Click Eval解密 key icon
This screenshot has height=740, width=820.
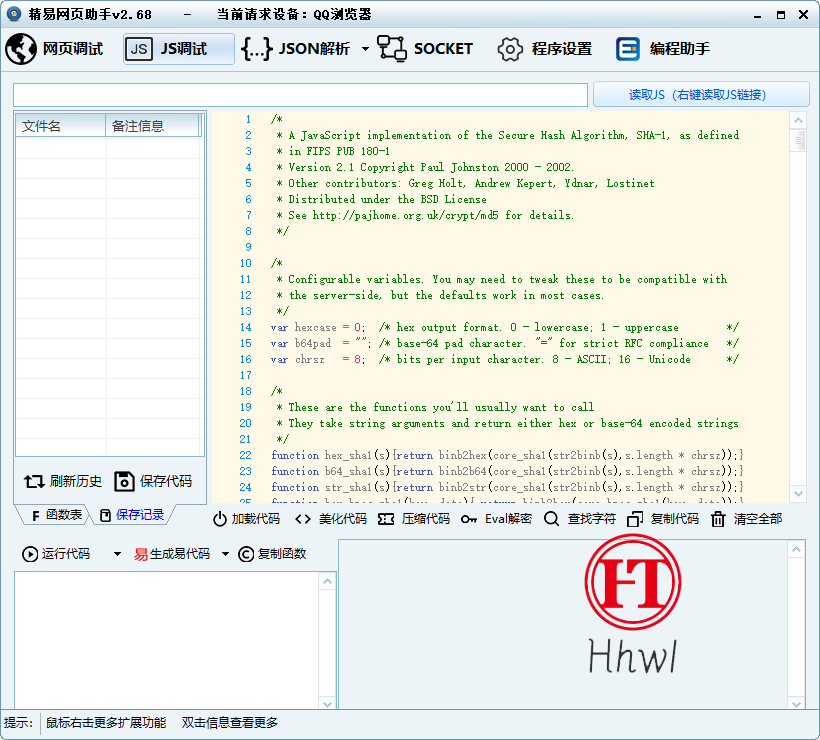pos(469,519)
